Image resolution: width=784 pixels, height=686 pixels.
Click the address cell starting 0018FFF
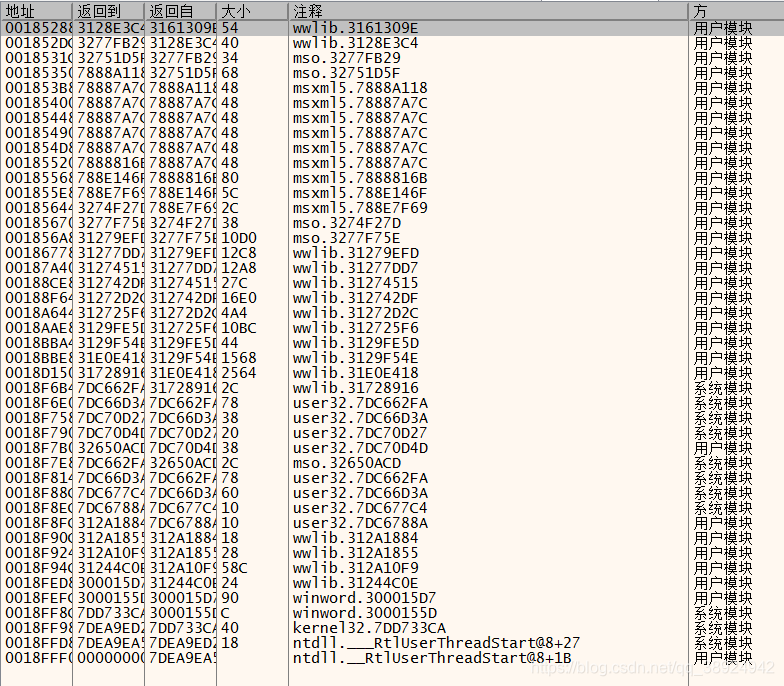click(x=38, y=658)
